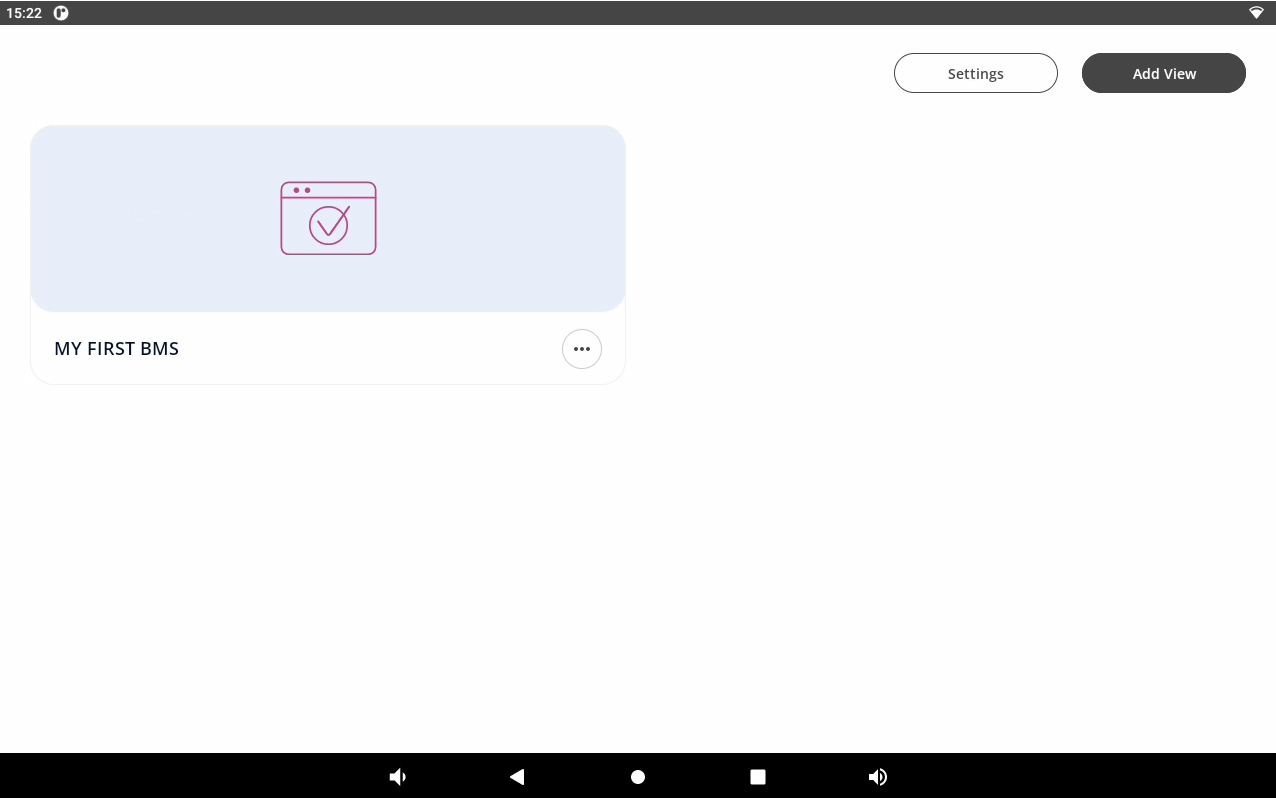Image resolution: width=1276 pixels, height=798 pixels.
Task: Open the Settings page
Action: point(975,73)
